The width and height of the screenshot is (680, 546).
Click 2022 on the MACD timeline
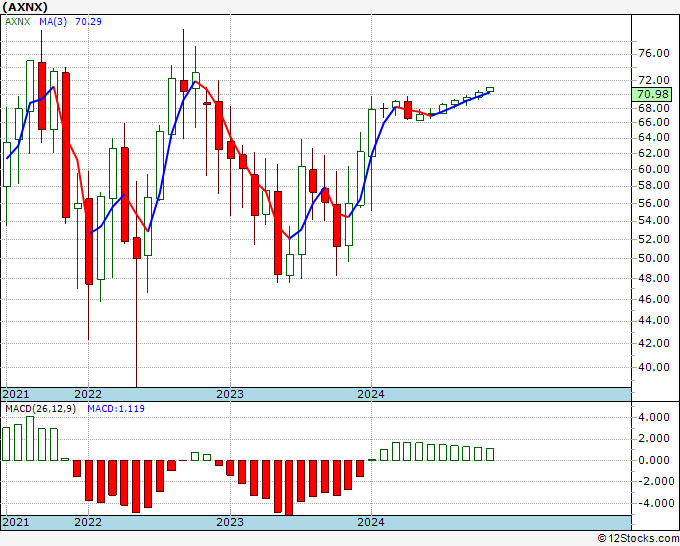pos(88,522)
